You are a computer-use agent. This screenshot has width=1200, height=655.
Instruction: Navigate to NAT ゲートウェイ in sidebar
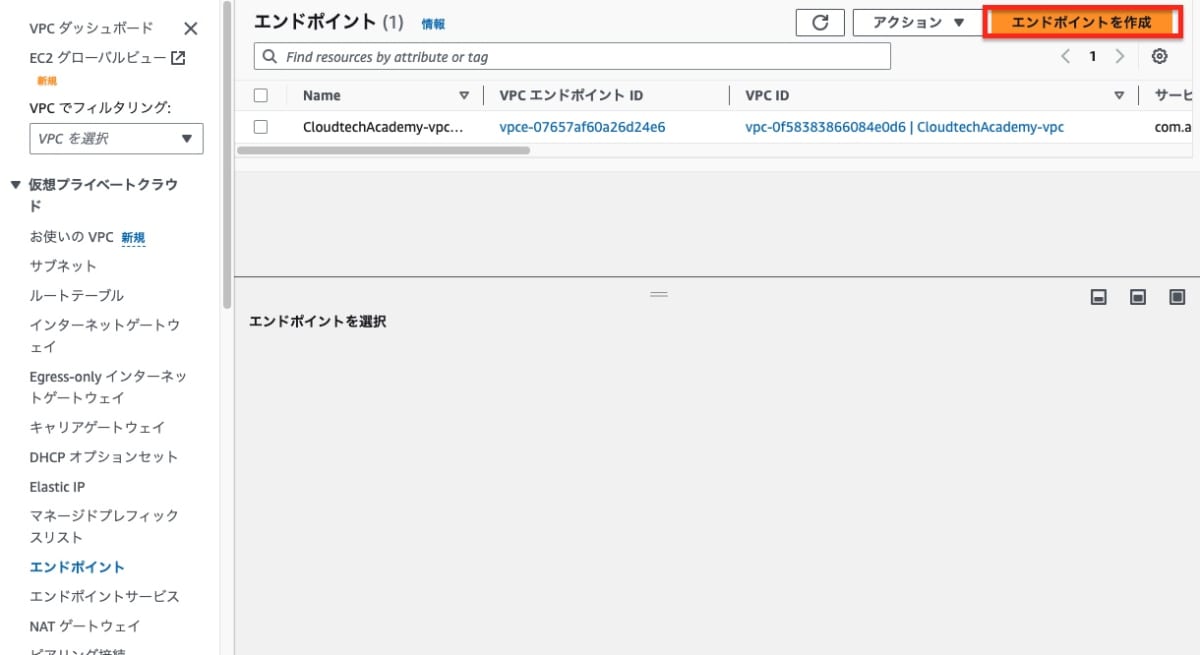click(x=85, y=626)
